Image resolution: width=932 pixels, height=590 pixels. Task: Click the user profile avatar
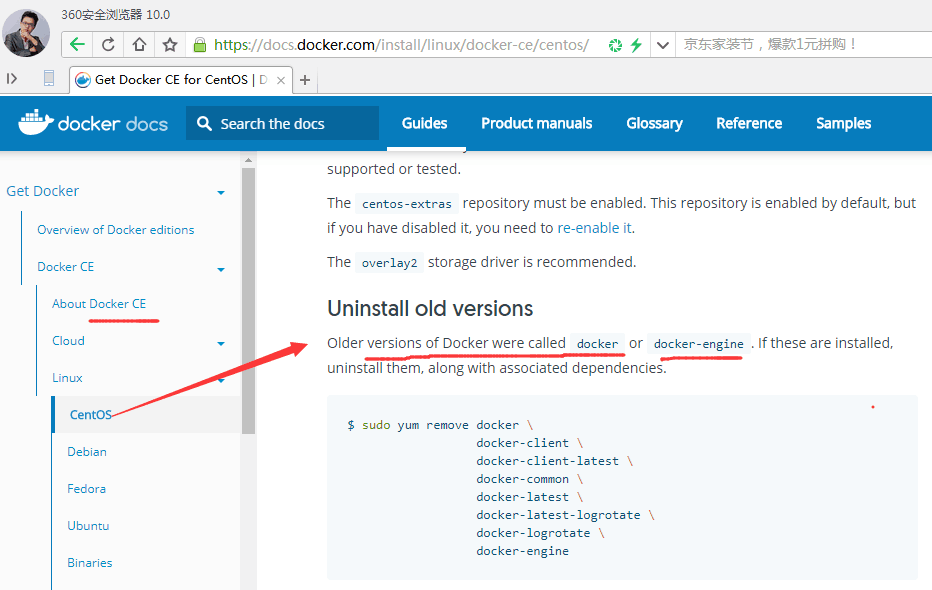(x=27, y=33)
